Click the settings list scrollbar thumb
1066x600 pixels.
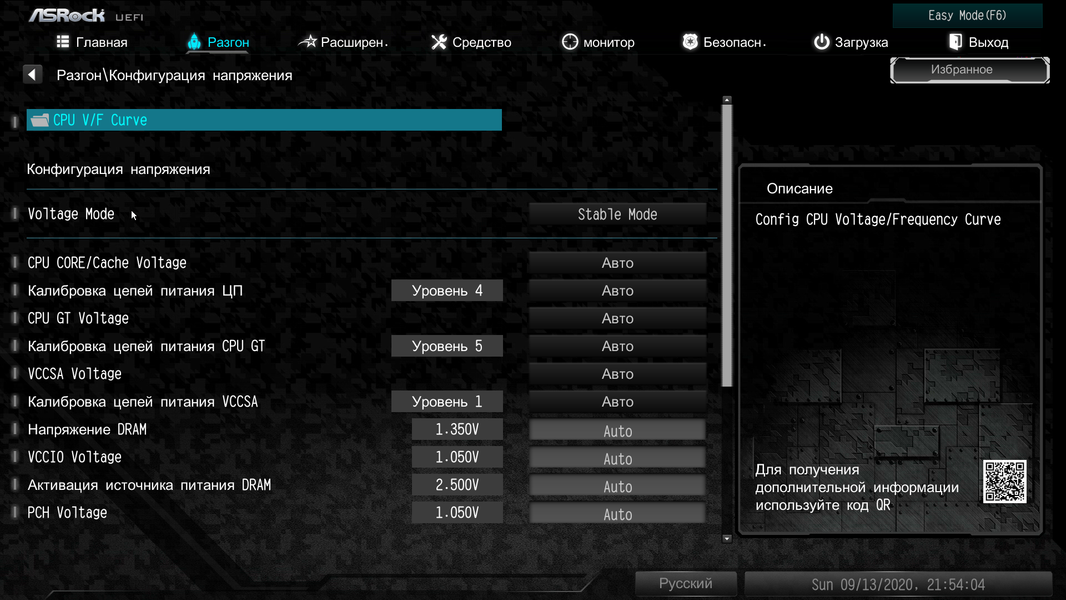click(x=727, y=245)
